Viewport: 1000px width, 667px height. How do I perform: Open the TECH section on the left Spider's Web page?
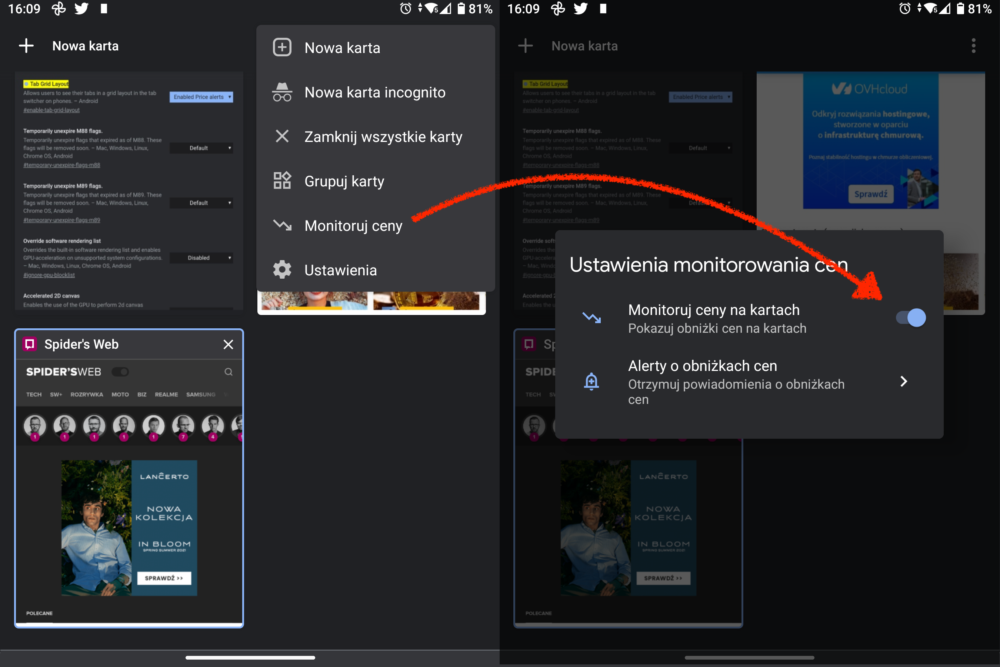[x=34, y=395]
